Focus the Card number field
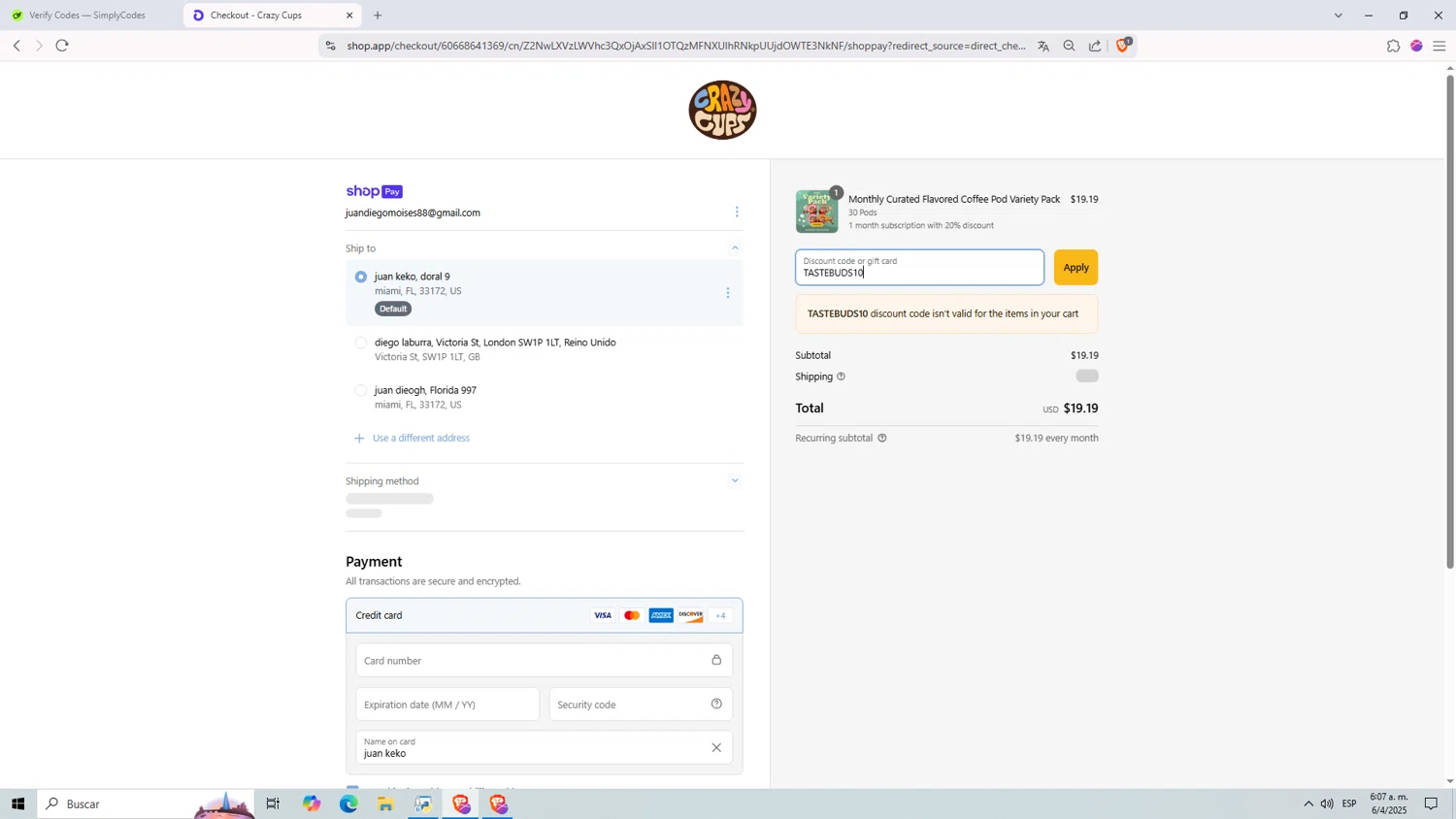This screenshot has height=819, width=1456. pyautogui.click(x=544, y=661)
